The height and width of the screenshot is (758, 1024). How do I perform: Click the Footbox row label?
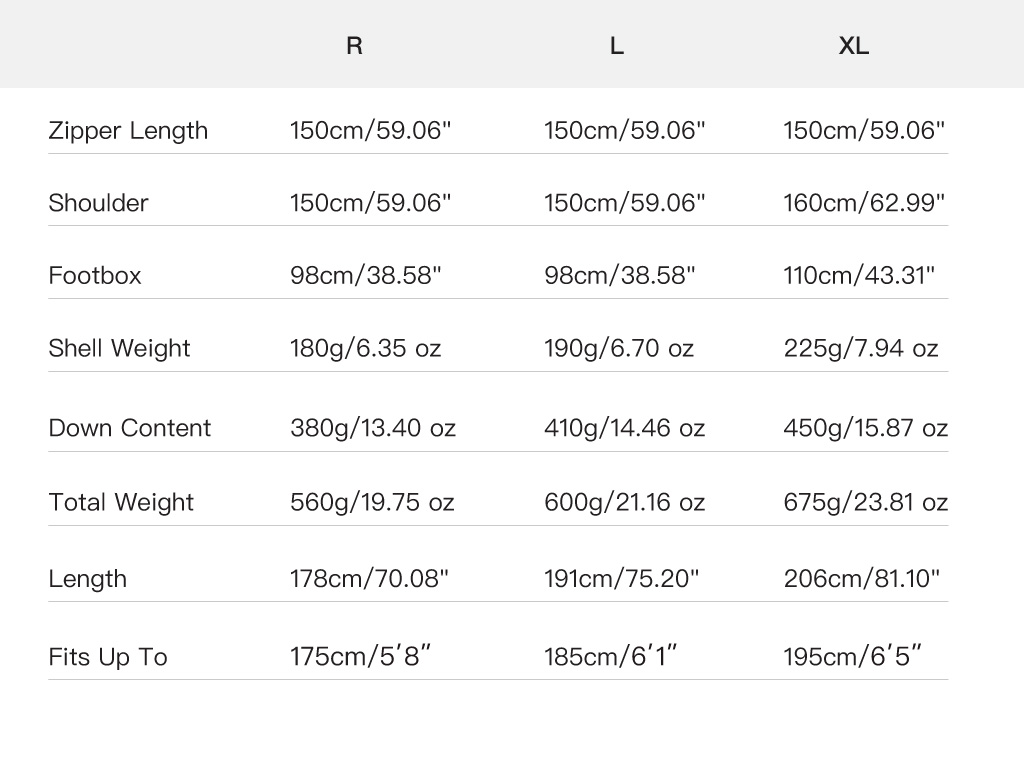tap(95, 276)
